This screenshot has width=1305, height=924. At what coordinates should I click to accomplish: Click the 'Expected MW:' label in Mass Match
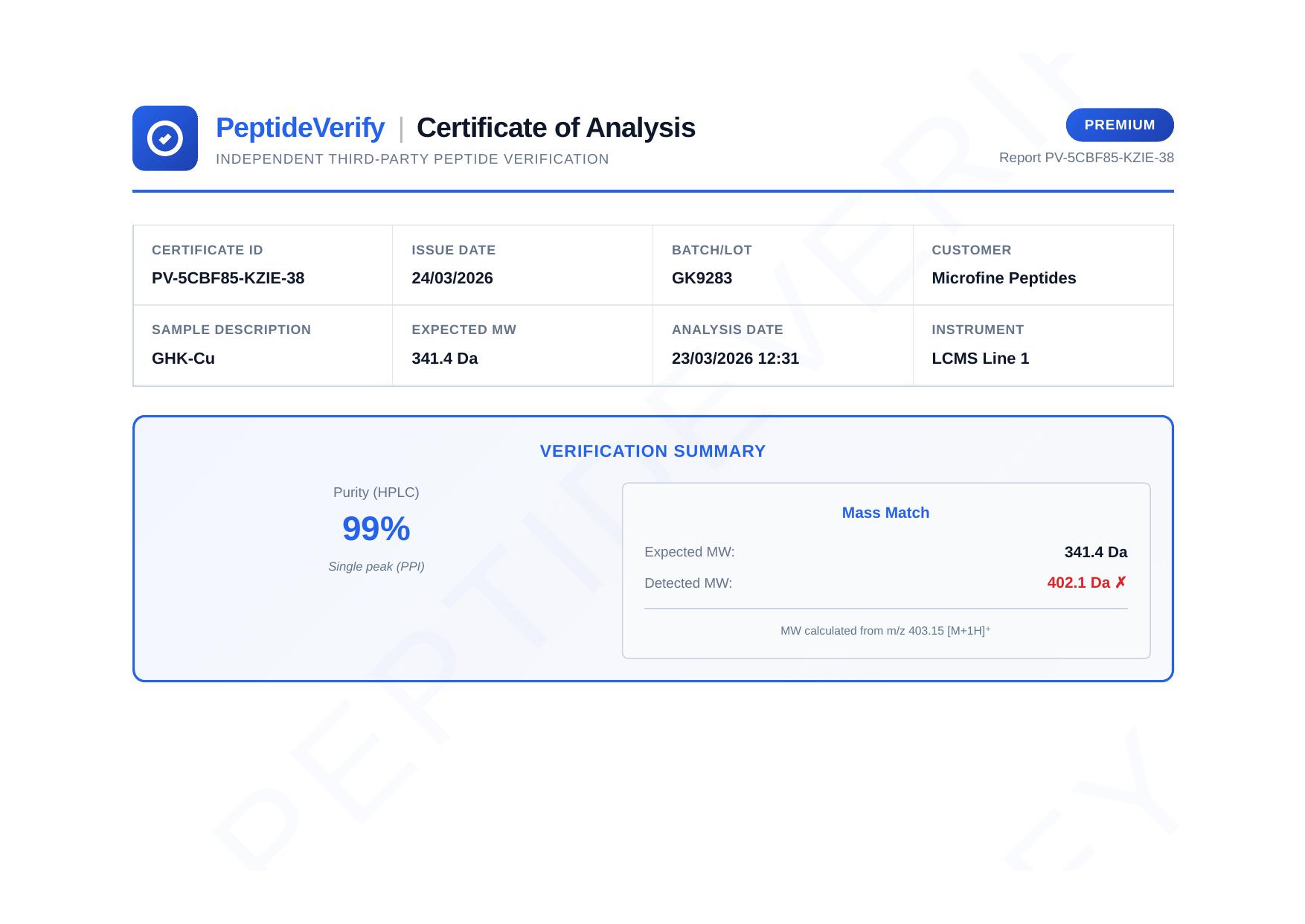pyautogui.click(x=690, y=552)
